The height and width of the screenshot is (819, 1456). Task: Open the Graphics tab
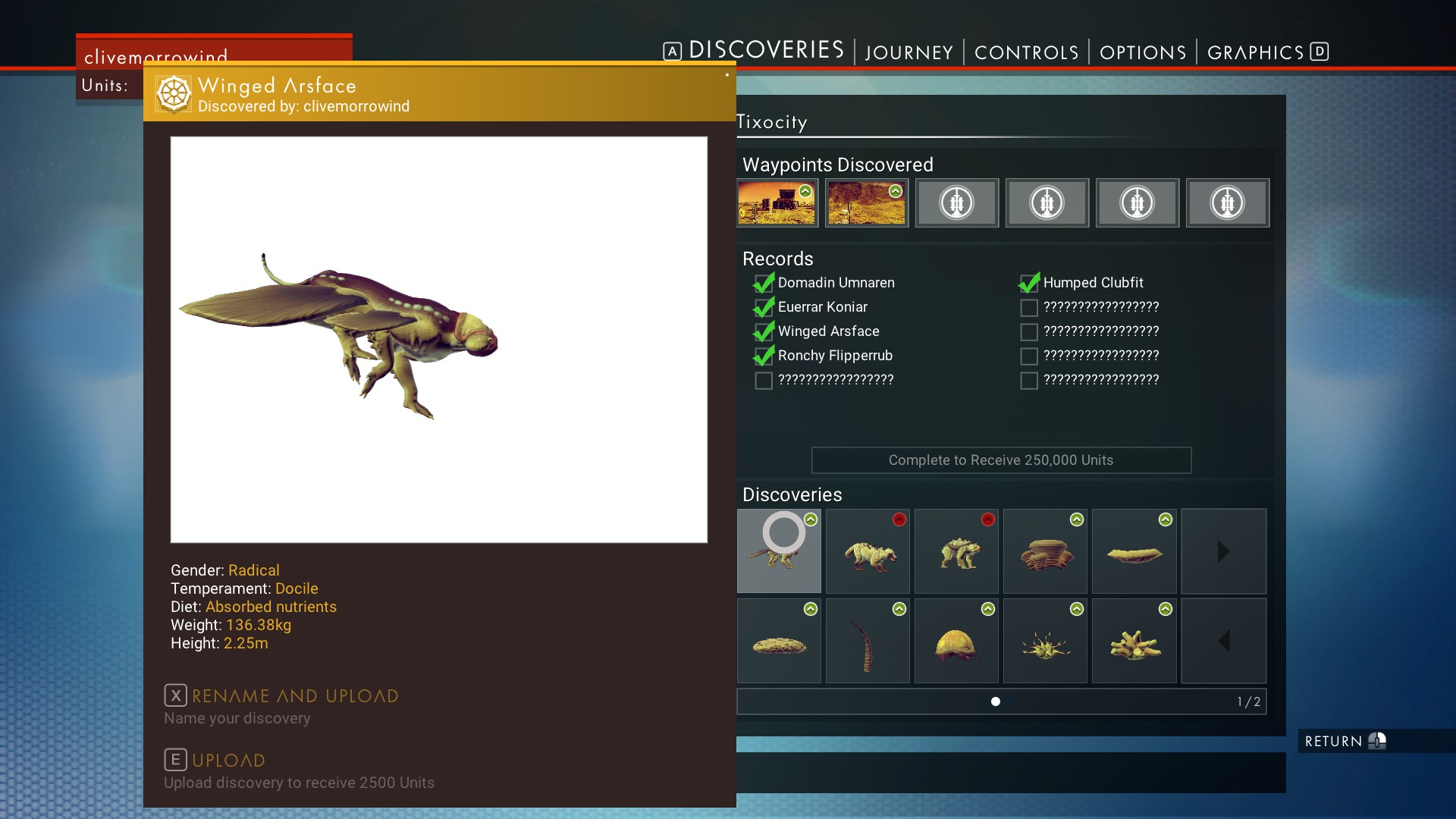pos(1255,52)
